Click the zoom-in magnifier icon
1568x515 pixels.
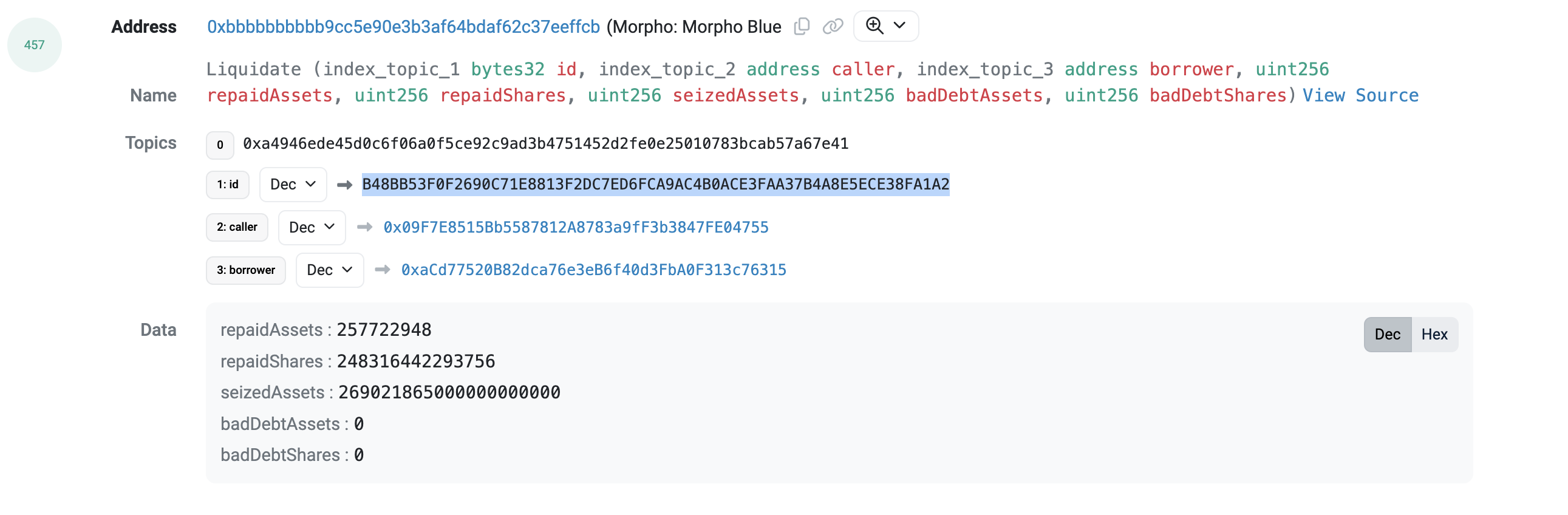point(874,26)
